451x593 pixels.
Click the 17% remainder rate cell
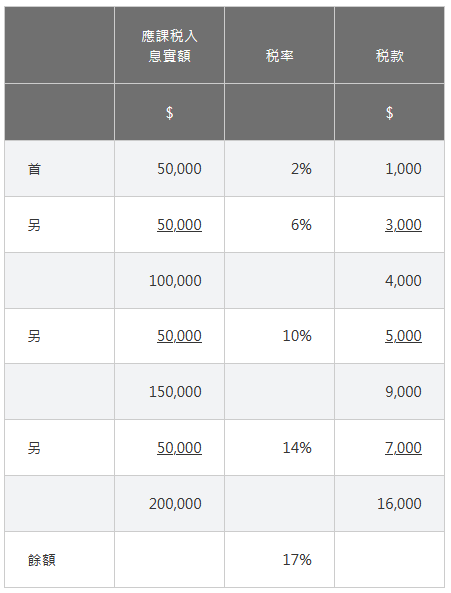point(279,560)
